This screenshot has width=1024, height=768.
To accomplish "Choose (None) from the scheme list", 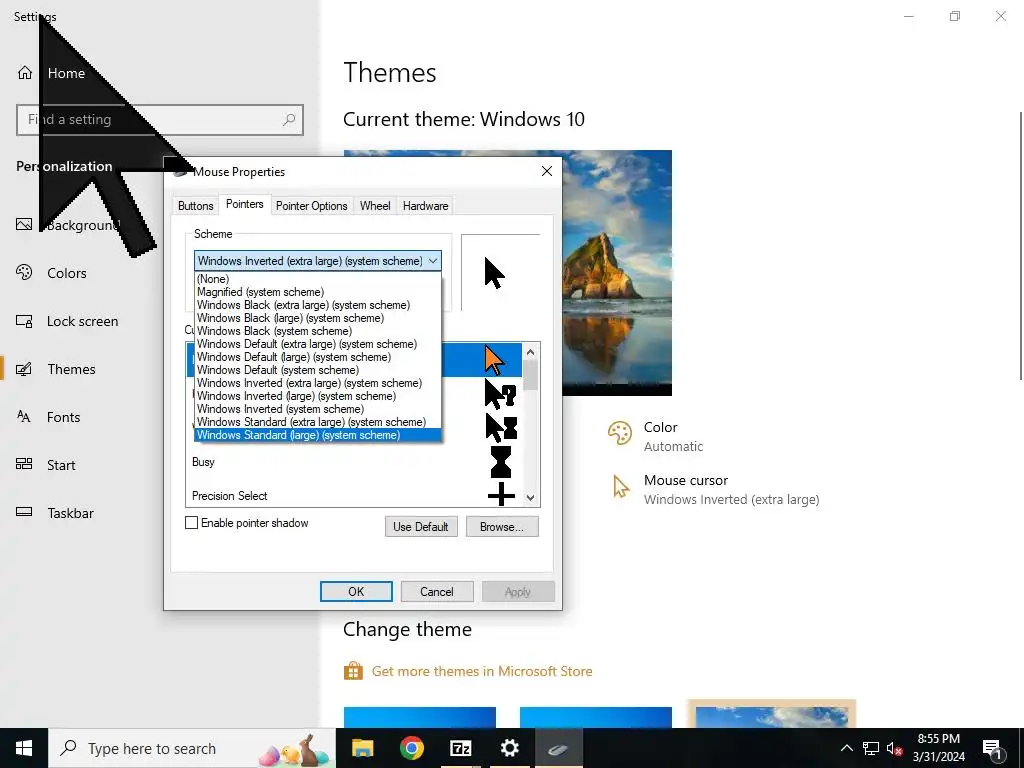I will point(318,279).
